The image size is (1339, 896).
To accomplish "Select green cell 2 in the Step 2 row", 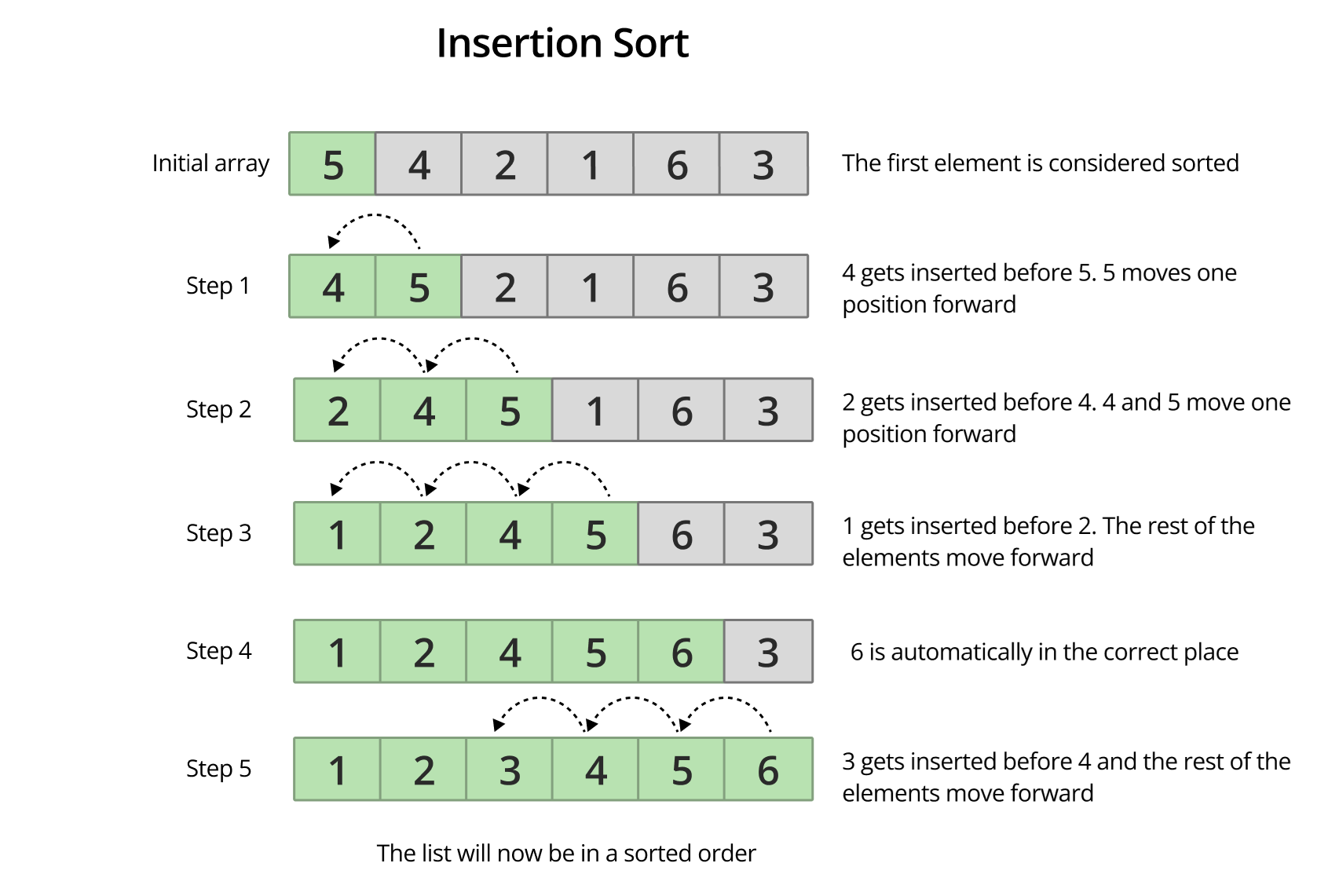I will (338, 411).
